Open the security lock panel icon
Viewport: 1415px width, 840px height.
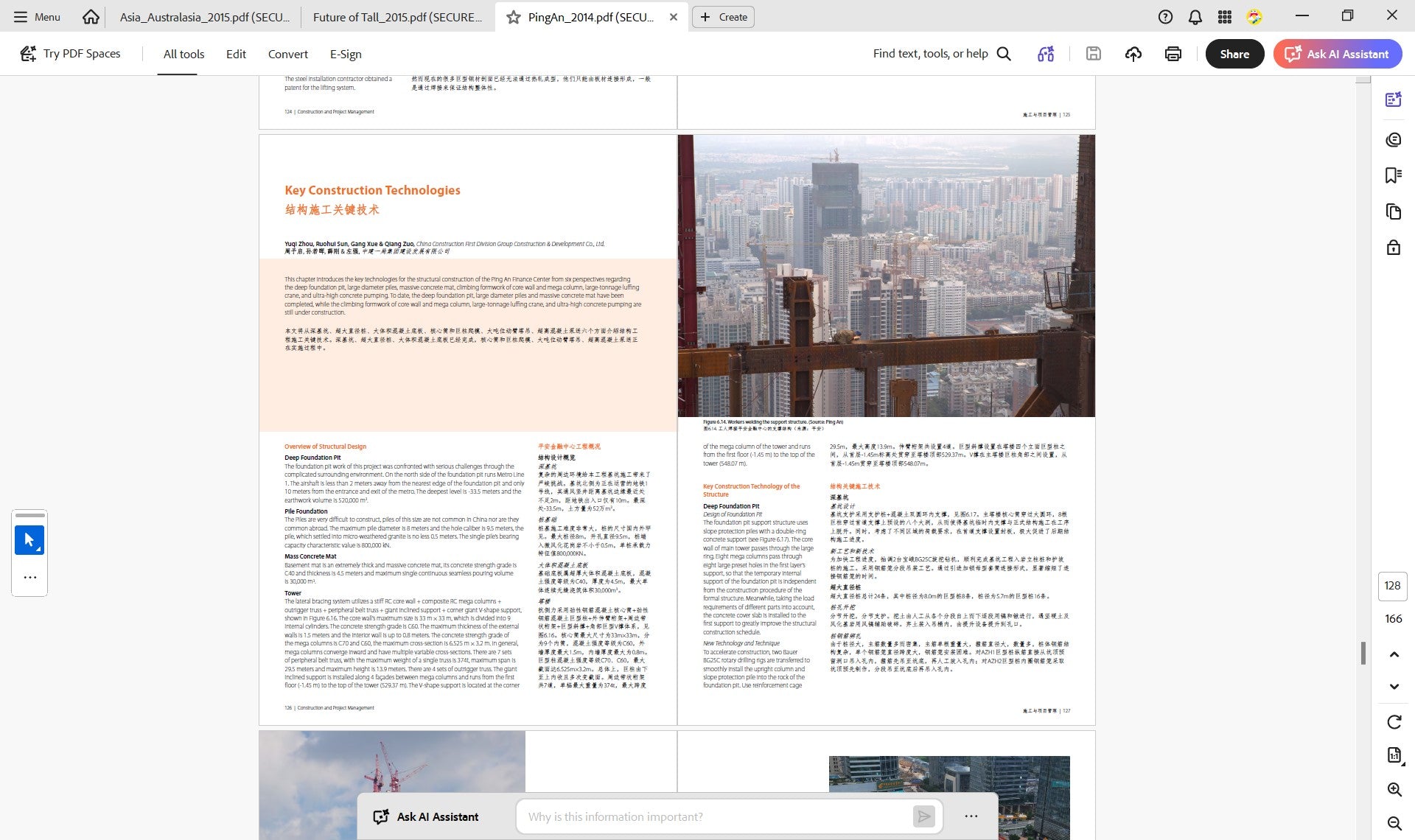click(x=1393, y=248)
